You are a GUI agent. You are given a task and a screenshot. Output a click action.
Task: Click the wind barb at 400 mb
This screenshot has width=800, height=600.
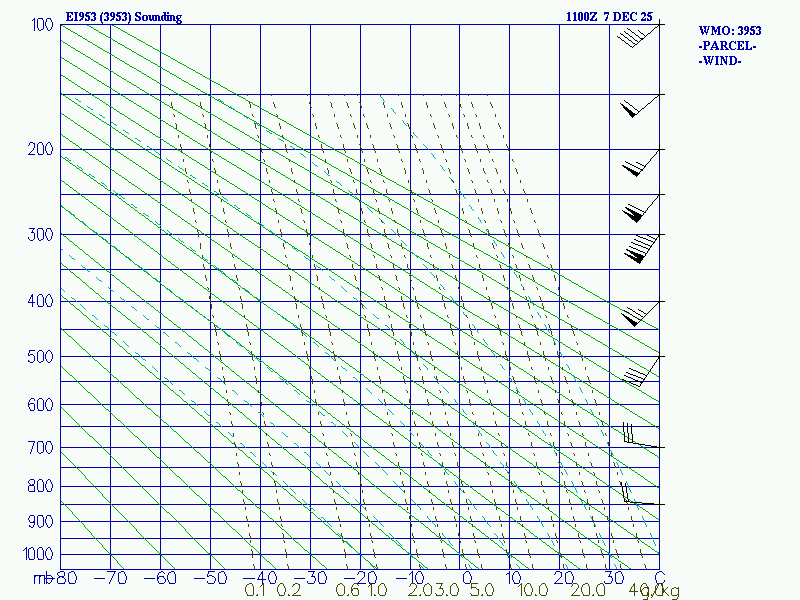pyautogui.click(x=641, y=313)
